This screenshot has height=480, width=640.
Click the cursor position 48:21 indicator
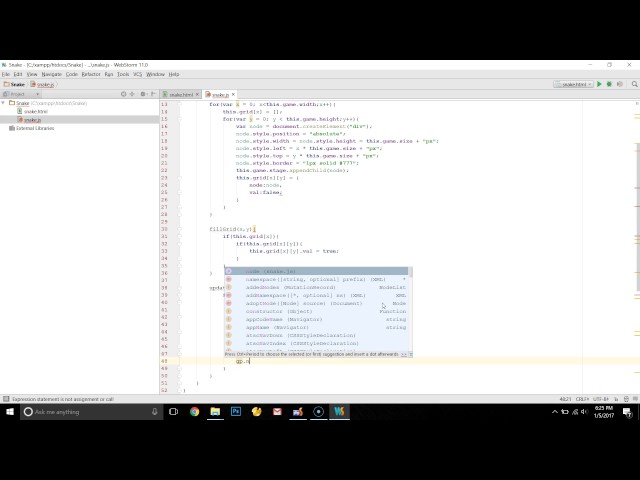point(565,399)
